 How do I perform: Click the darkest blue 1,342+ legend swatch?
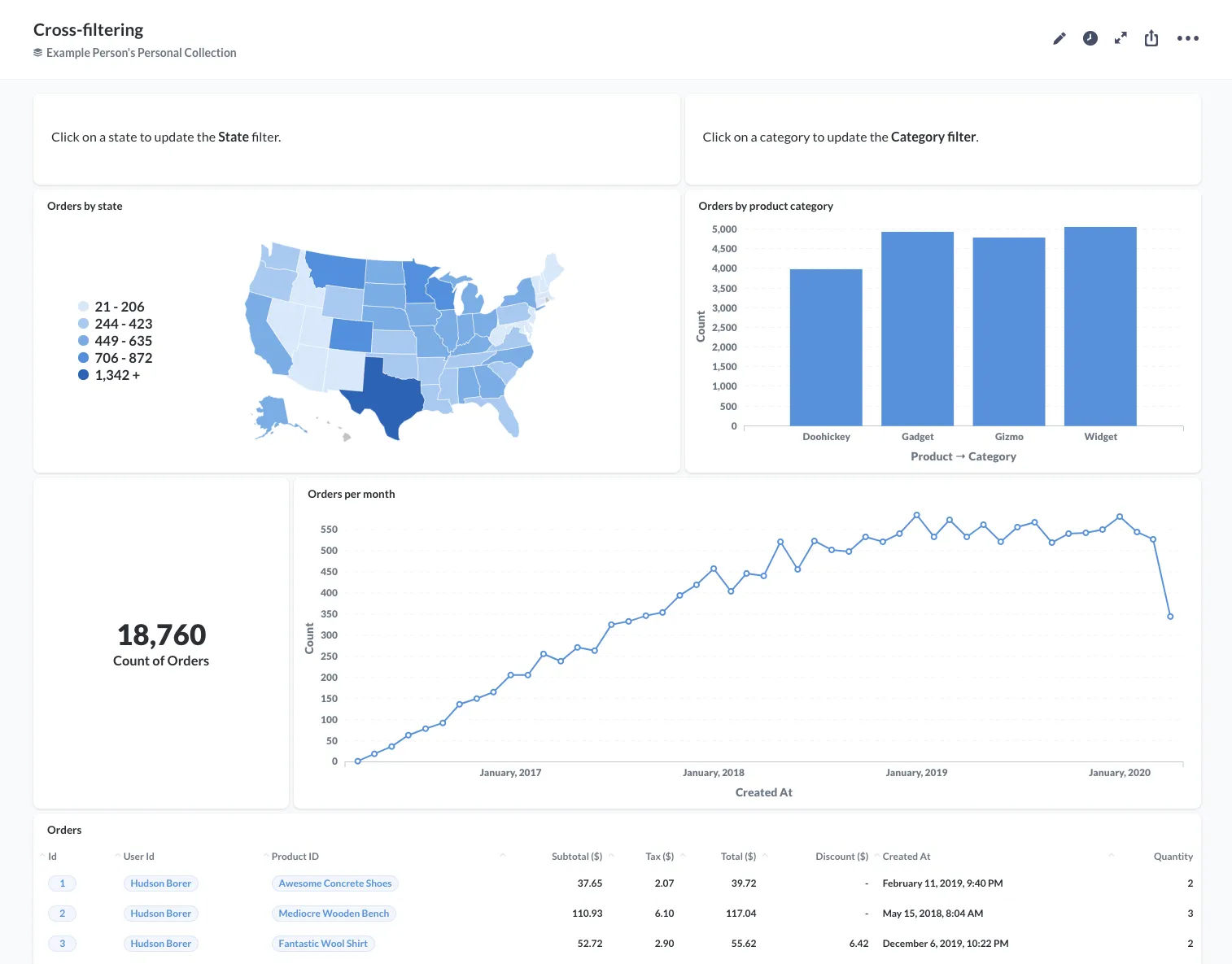83,375
